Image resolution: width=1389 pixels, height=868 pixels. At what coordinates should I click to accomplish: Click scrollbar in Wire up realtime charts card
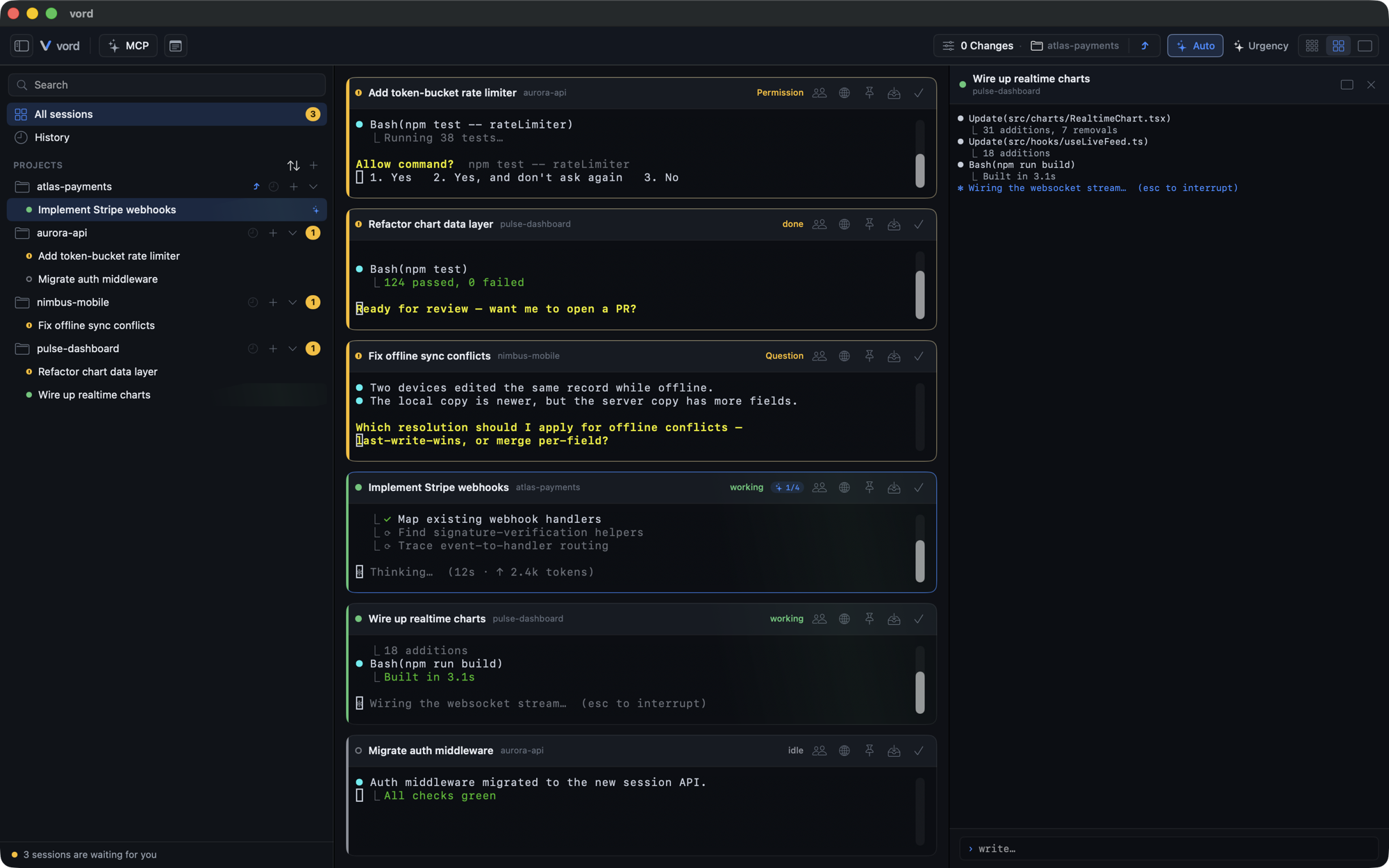920,692
